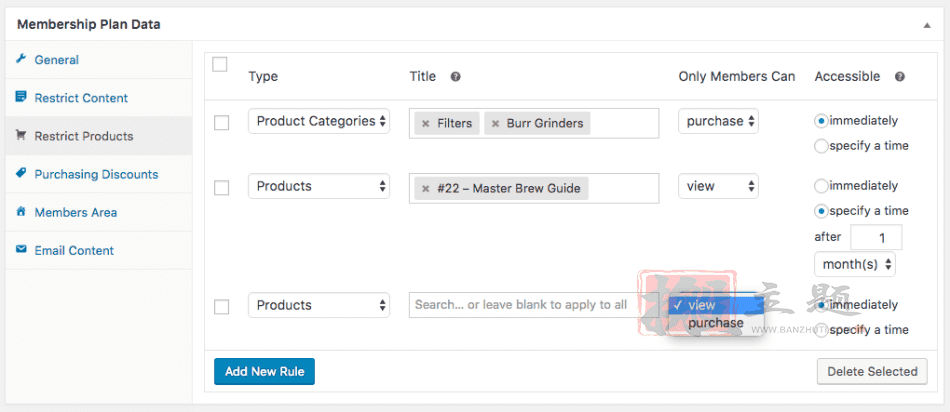Open the Product Categories type dropdown
950x412 pixels.
(x=319, y=121)
